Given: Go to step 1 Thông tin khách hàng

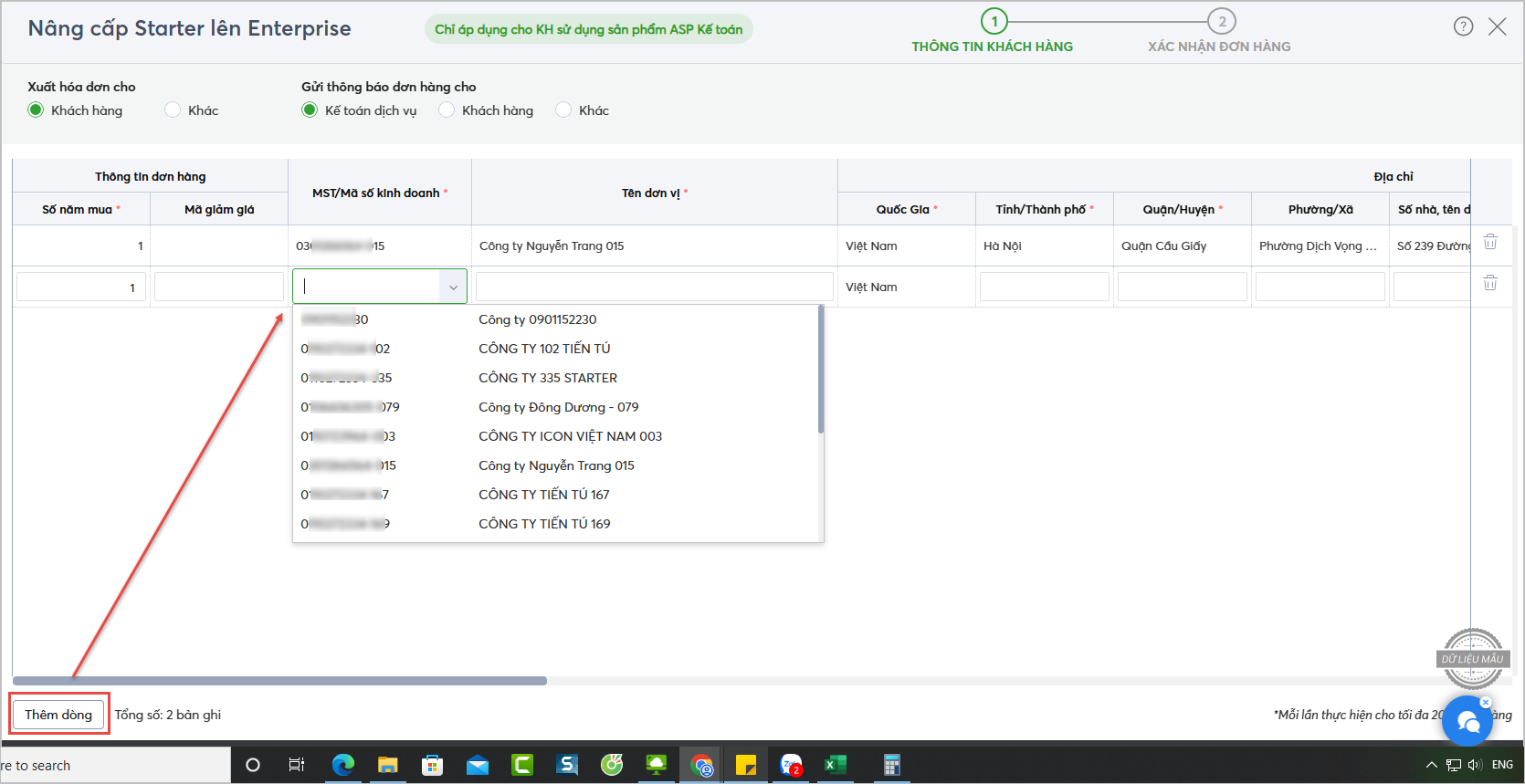Looking at the screenshot, I should pyautogui.click(x=993, y=32).
